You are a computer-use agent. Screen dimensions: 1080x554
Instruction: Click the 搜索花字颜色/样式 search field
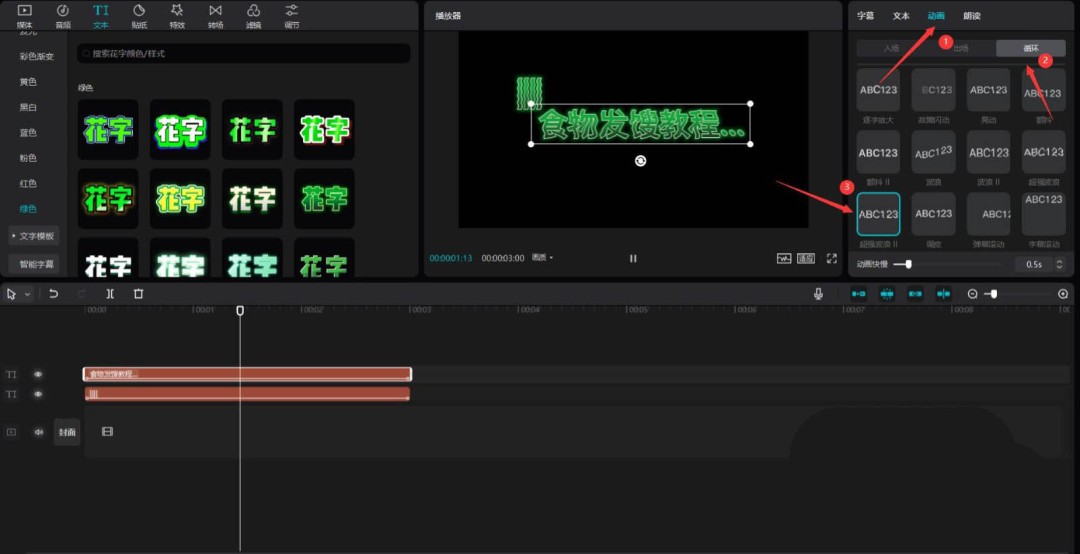(x=245, y=53)
